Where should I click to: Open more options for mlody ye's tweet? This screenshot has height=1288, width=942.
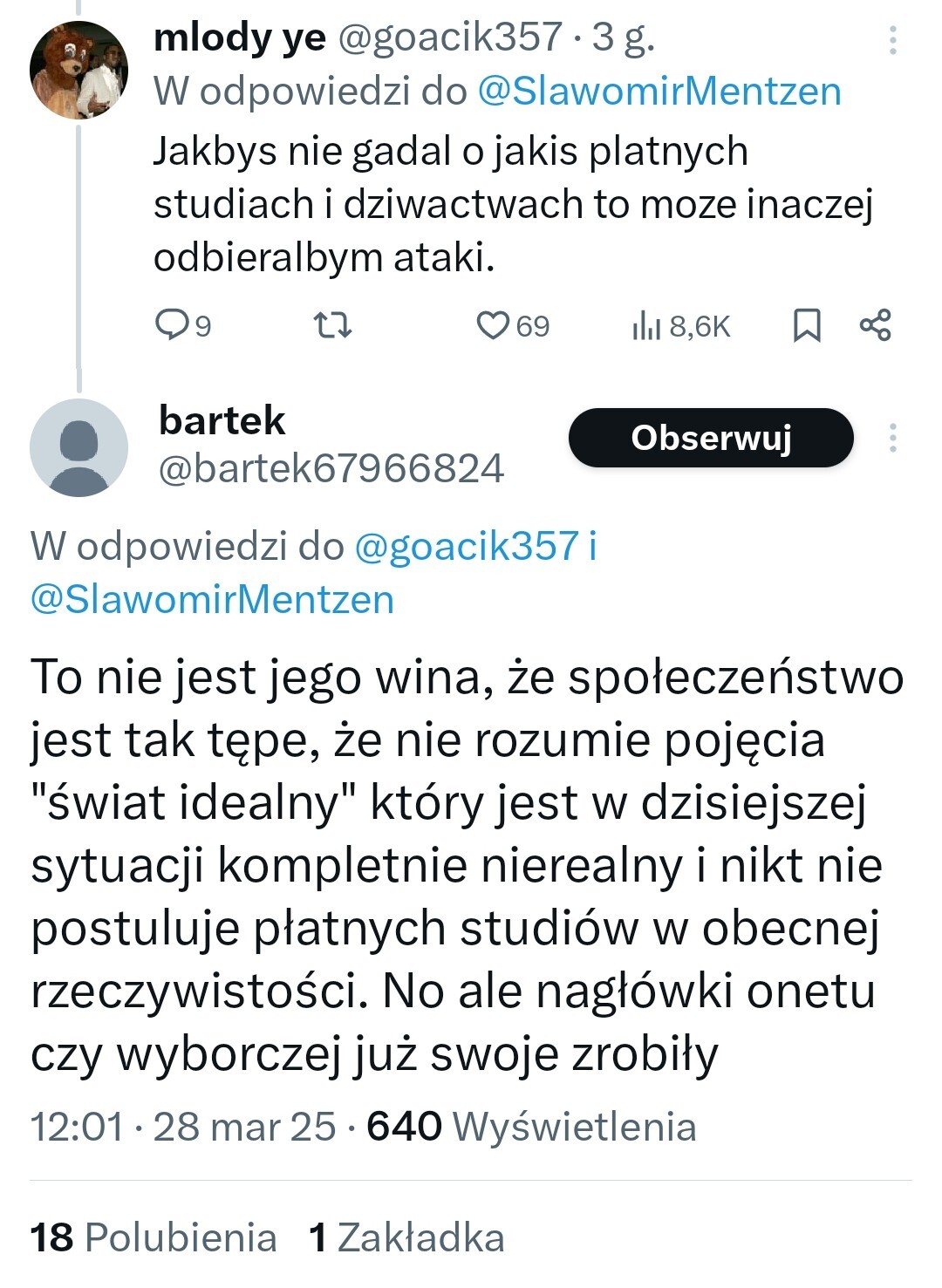coord(893,40)
